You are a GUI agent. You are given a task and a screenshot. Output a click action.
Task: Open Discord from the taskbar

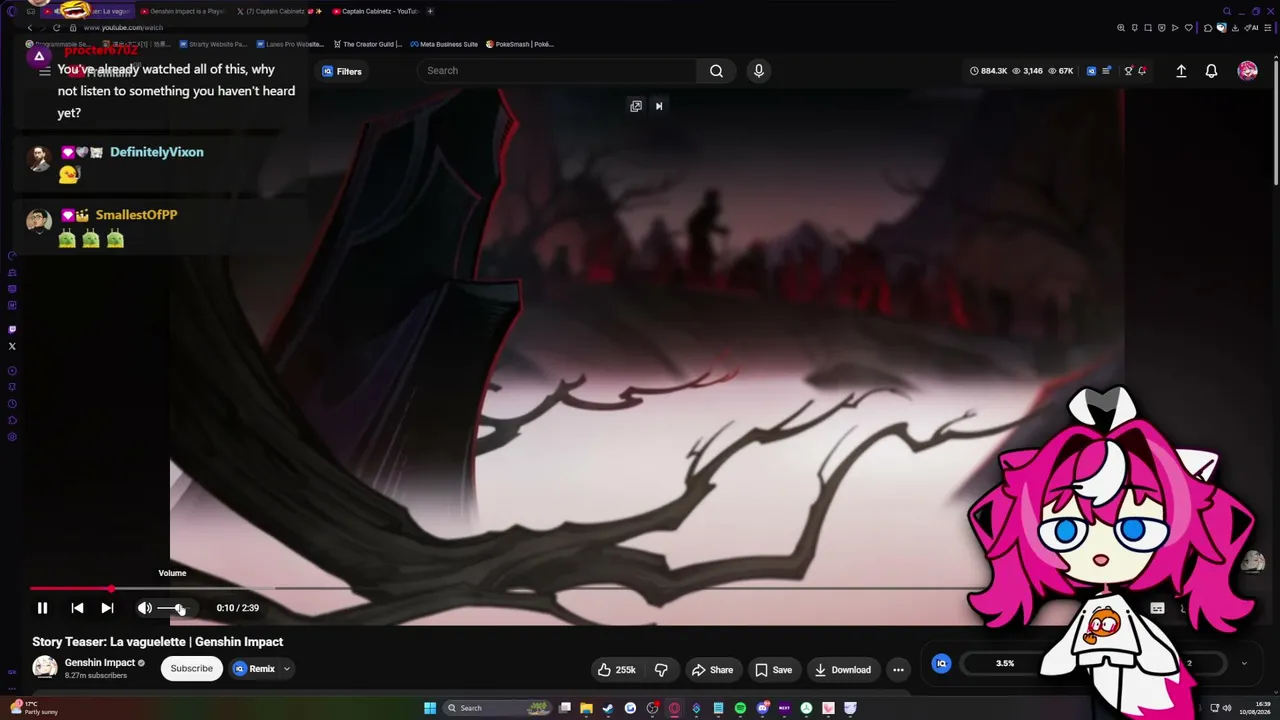pos(762,708)
